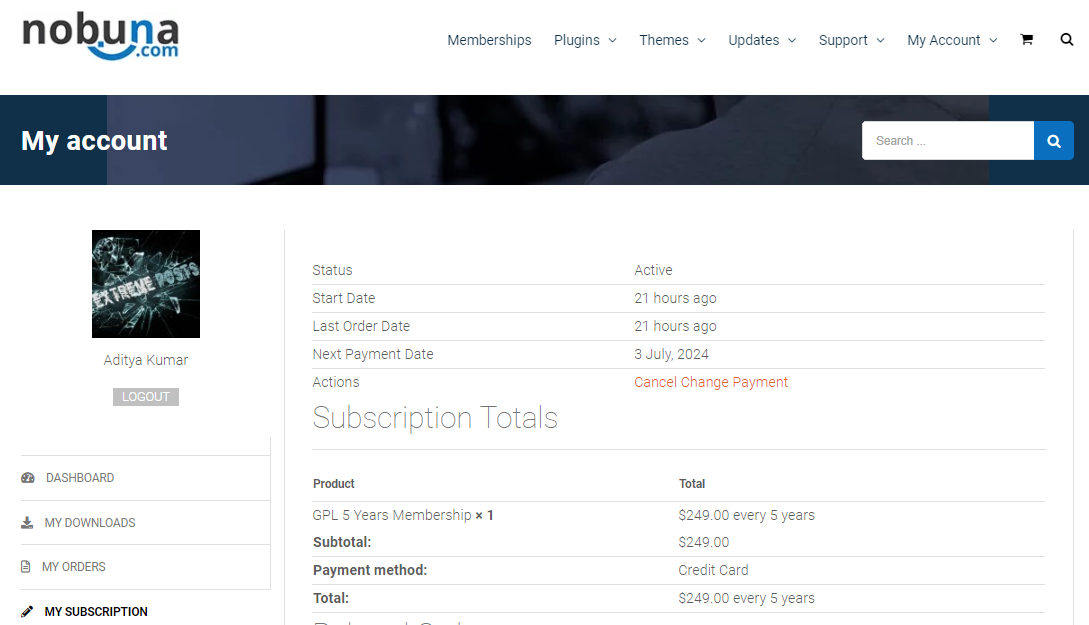Click the Cancel subscription link
Viewport: 1089px width, 625px height.
(x=655, y=382)
